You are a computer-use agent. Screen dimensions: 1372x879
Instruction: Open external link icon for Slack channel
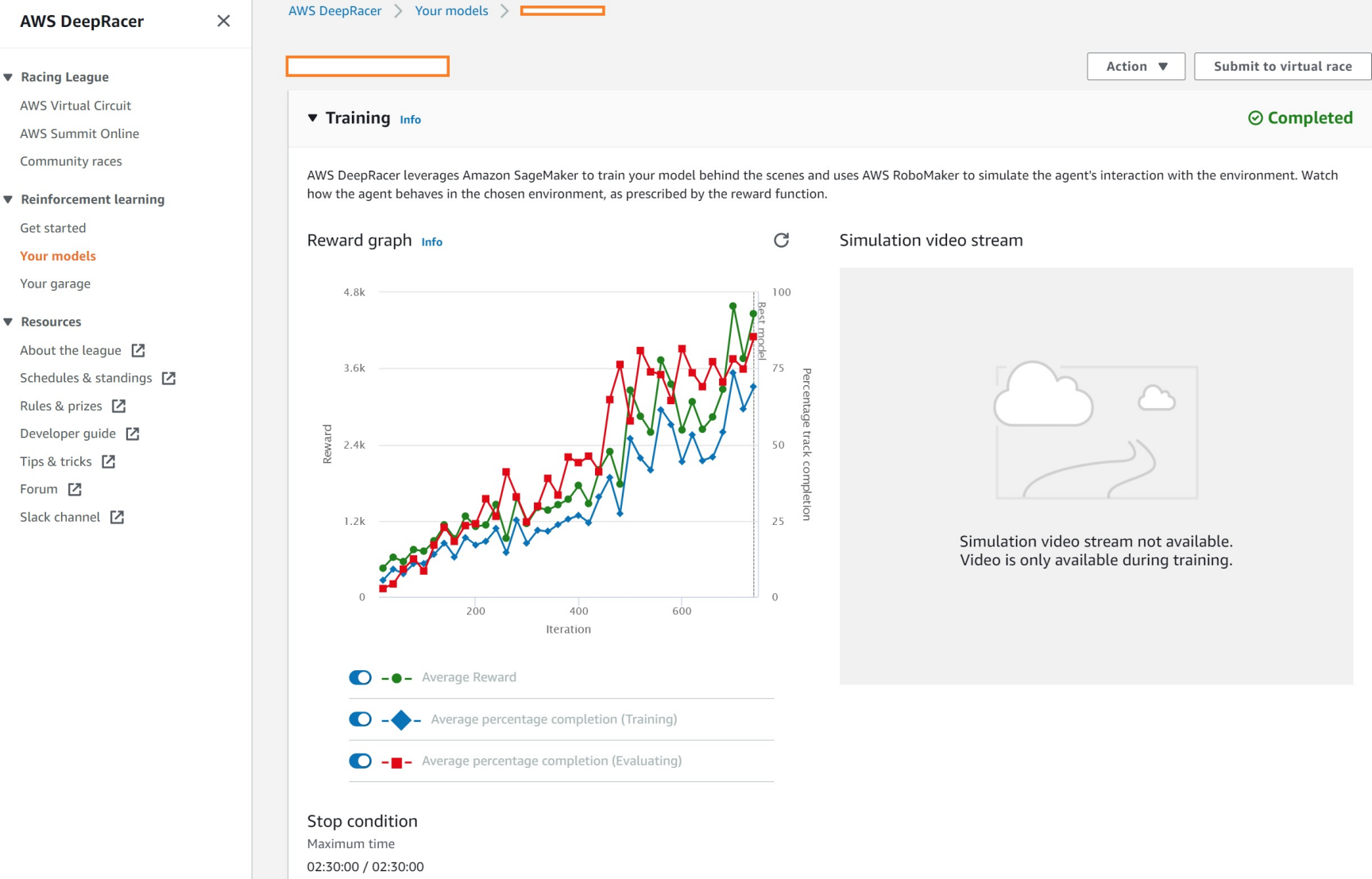click(x=117, y=517)
